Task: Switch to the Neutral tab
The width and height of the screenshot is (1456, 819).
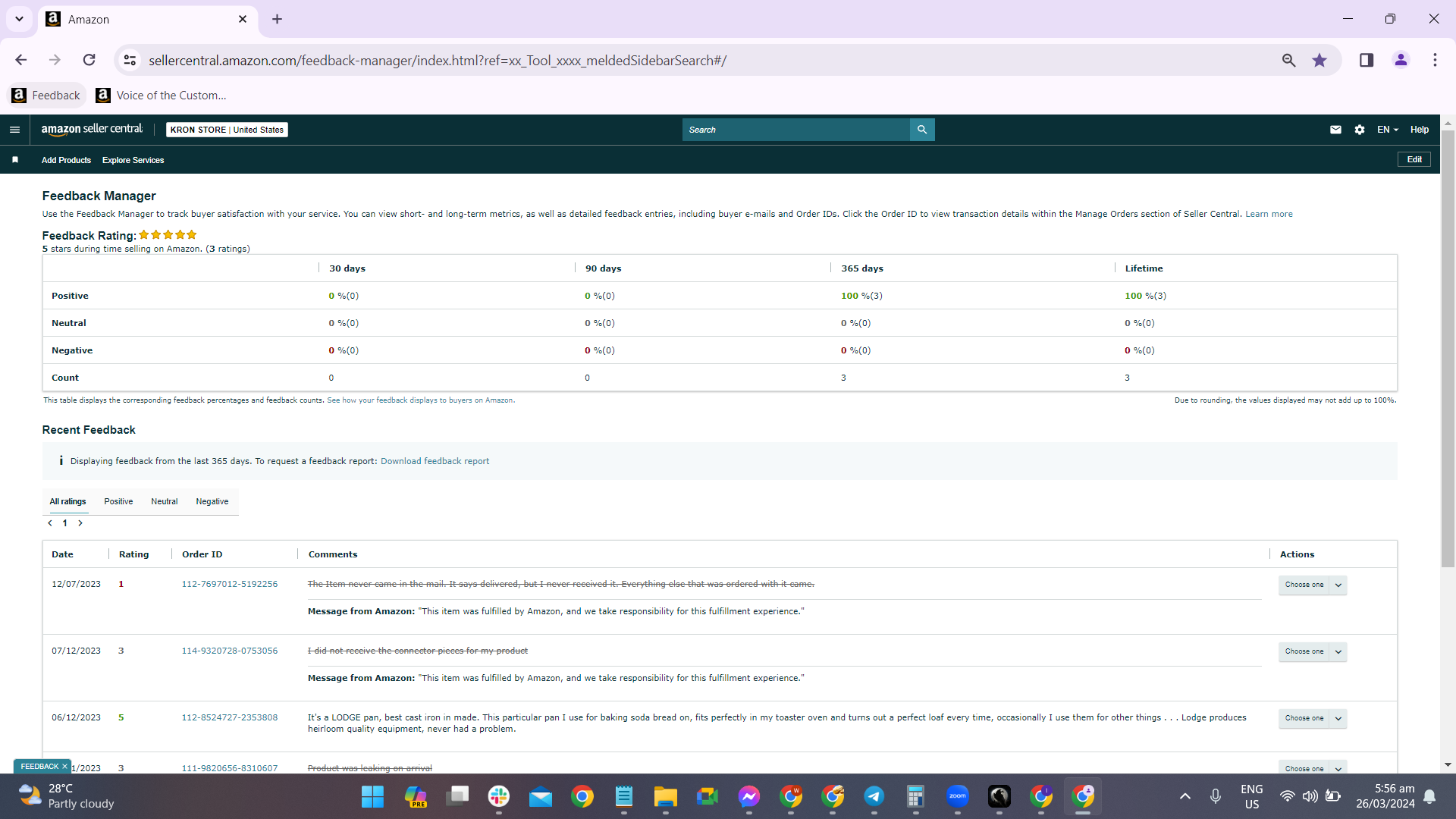Action: click(x=164, y=502)
